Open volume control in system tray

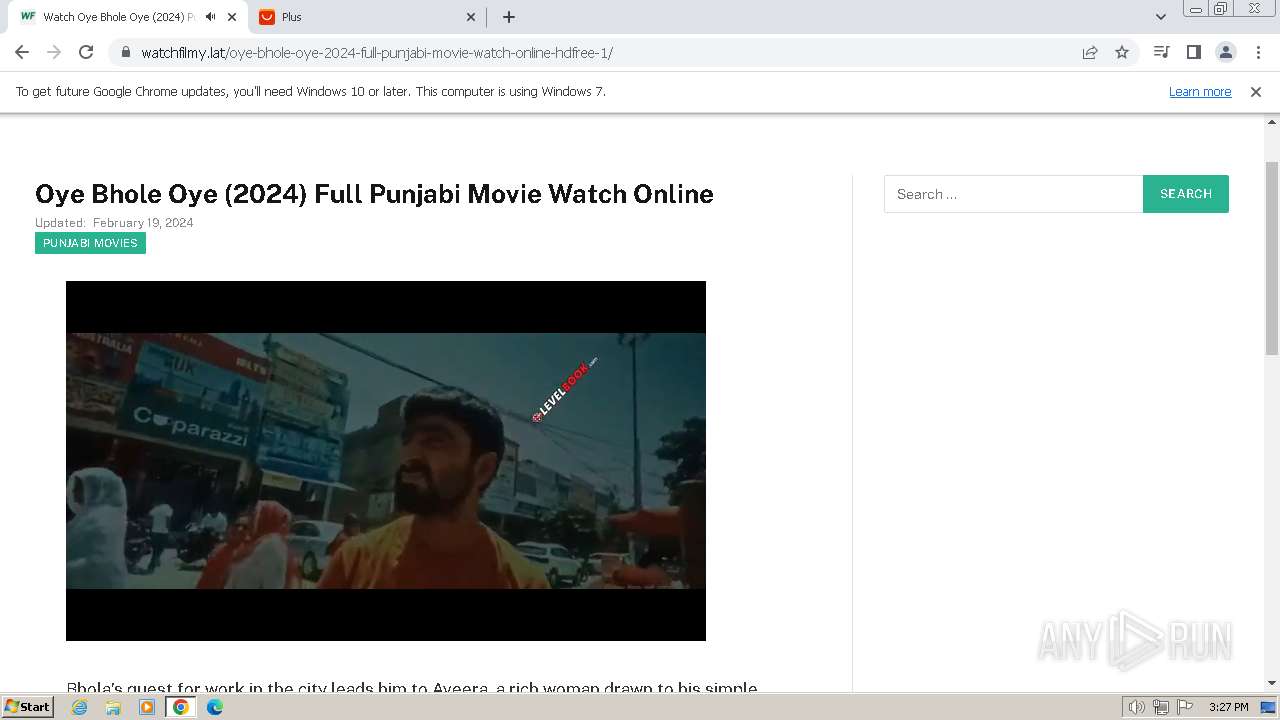pyautogui.click(x=1137, y=707)
